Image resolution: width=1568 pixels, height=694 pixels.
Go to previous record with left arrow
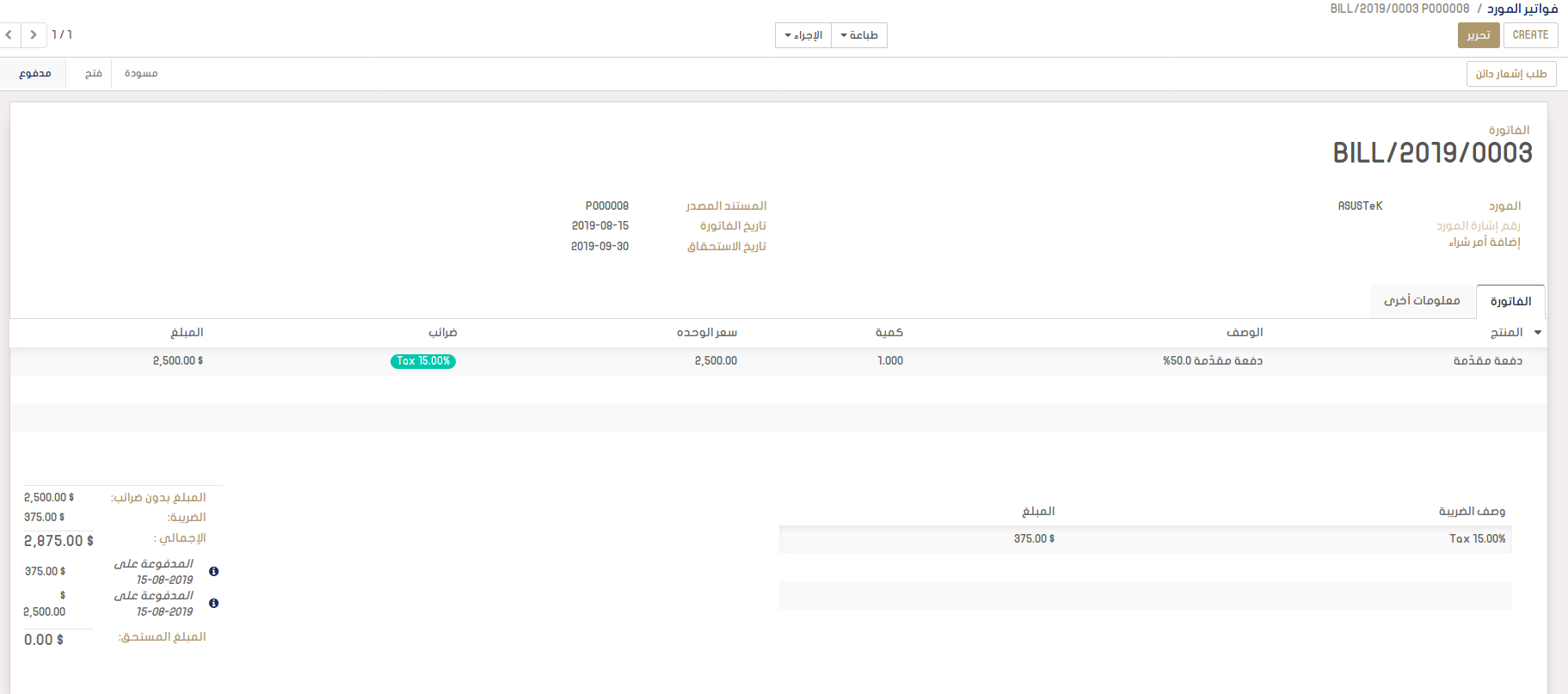[9, 35]
